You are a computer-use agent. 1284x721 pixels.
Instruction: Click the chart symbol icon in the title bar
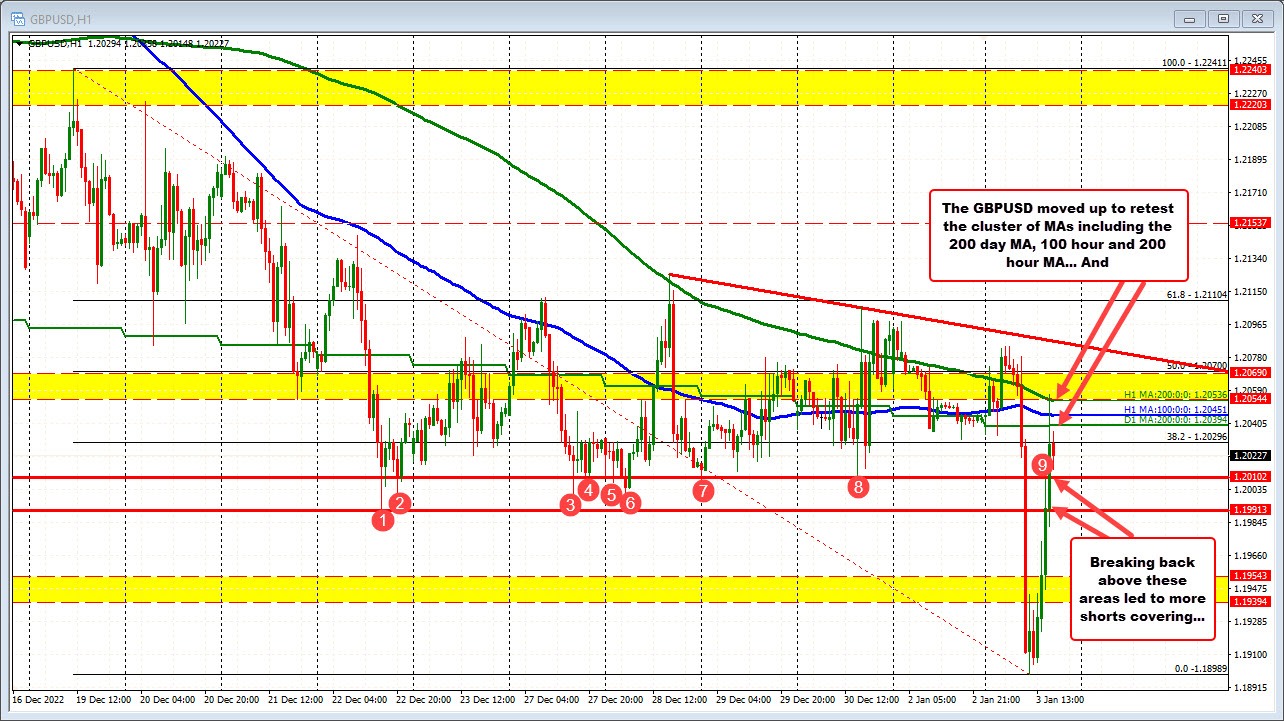click(20, 18)
